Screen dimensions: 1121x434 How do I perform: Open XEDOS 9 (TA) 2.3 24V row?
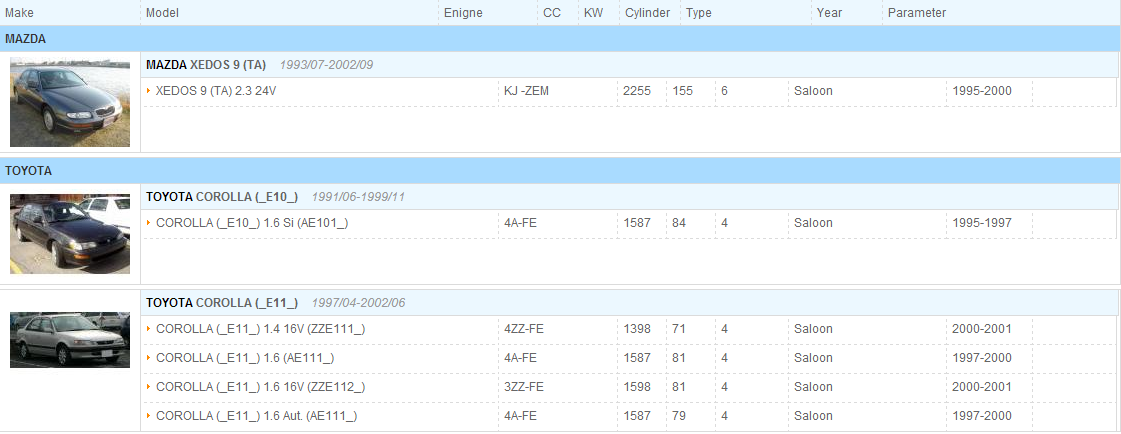629,92
